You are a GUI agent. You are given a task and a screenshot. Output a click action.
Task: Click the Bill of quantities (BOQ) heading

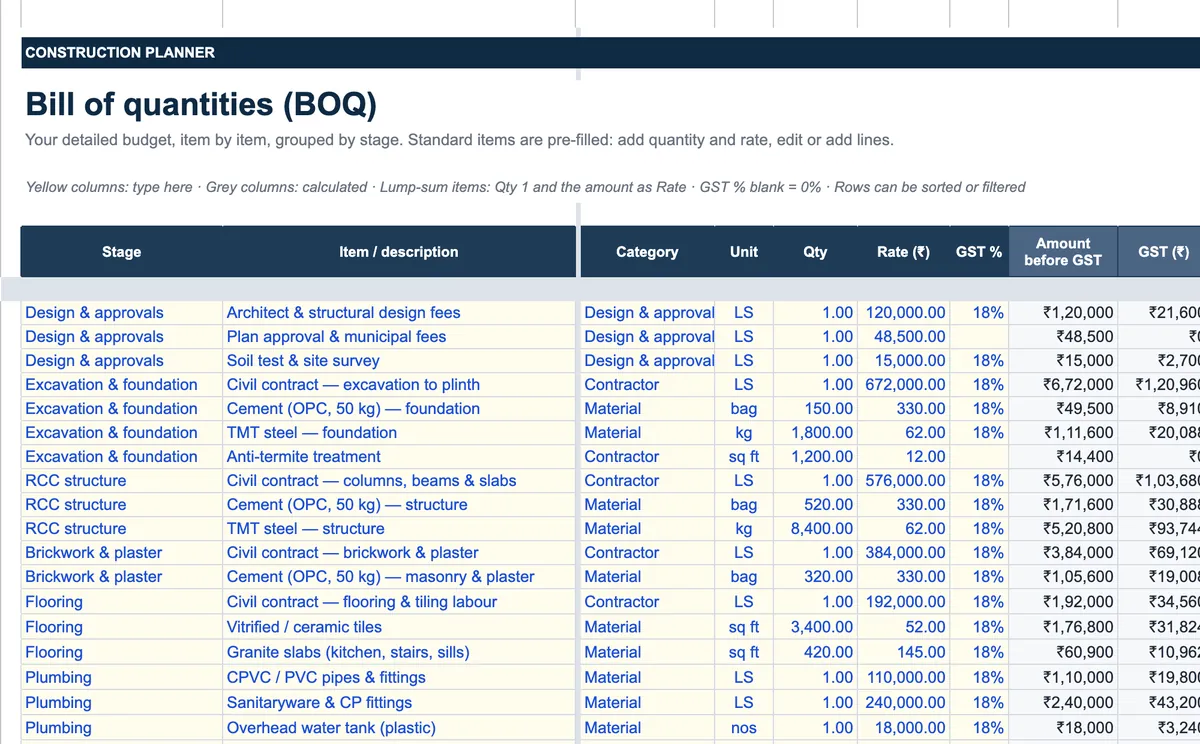(201, 104)
